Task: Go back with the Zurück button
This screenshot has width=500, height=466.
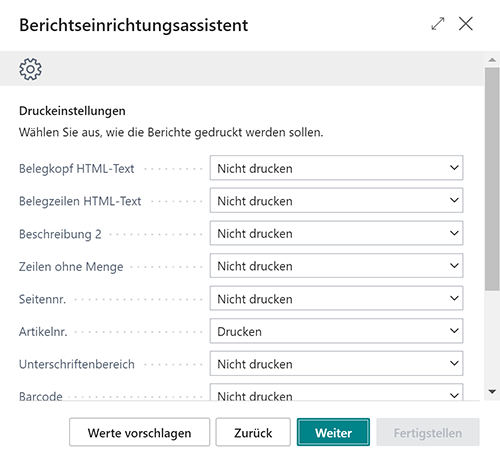Action: click(253, 433)
